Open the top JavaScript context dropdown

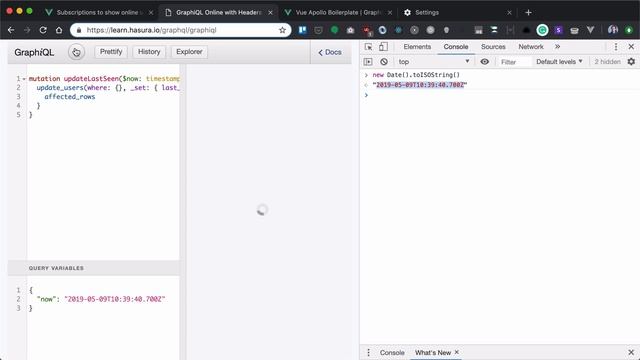click(434, 62)
